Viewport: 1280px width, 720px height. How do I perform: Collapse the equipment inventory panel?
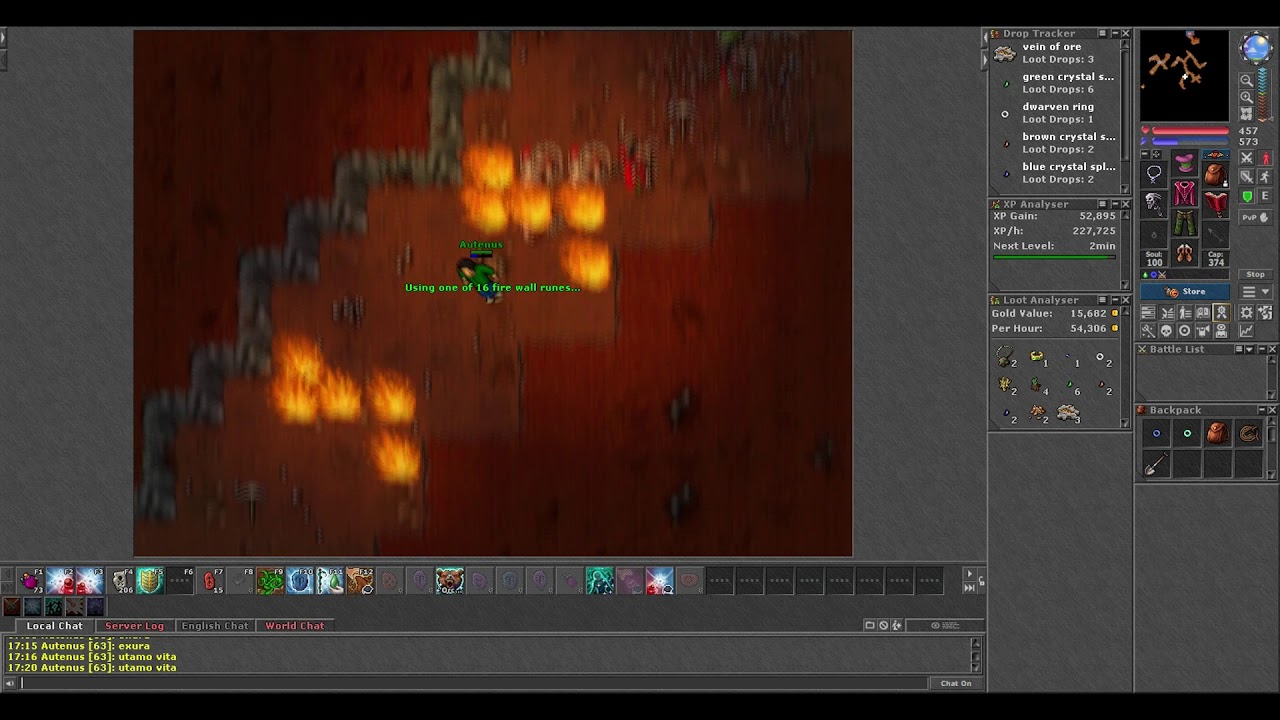coord(1145,154)
